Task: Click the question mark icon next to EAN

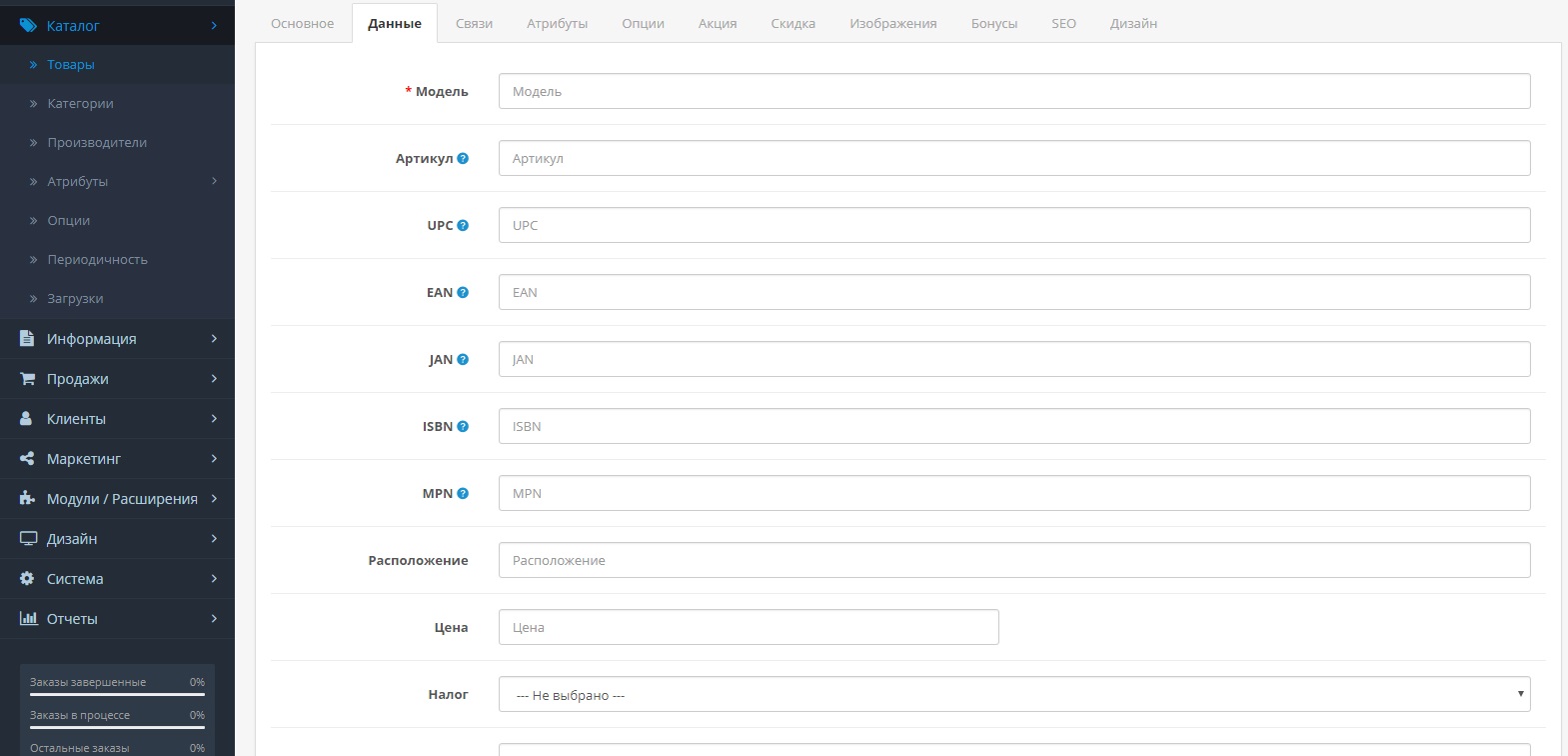Action: pos(463,292)
